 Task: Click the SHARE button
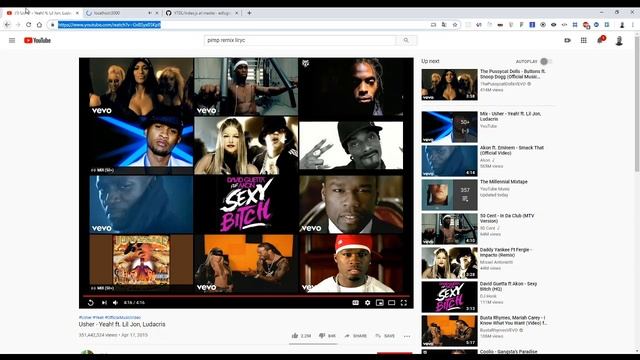point(356,336)
